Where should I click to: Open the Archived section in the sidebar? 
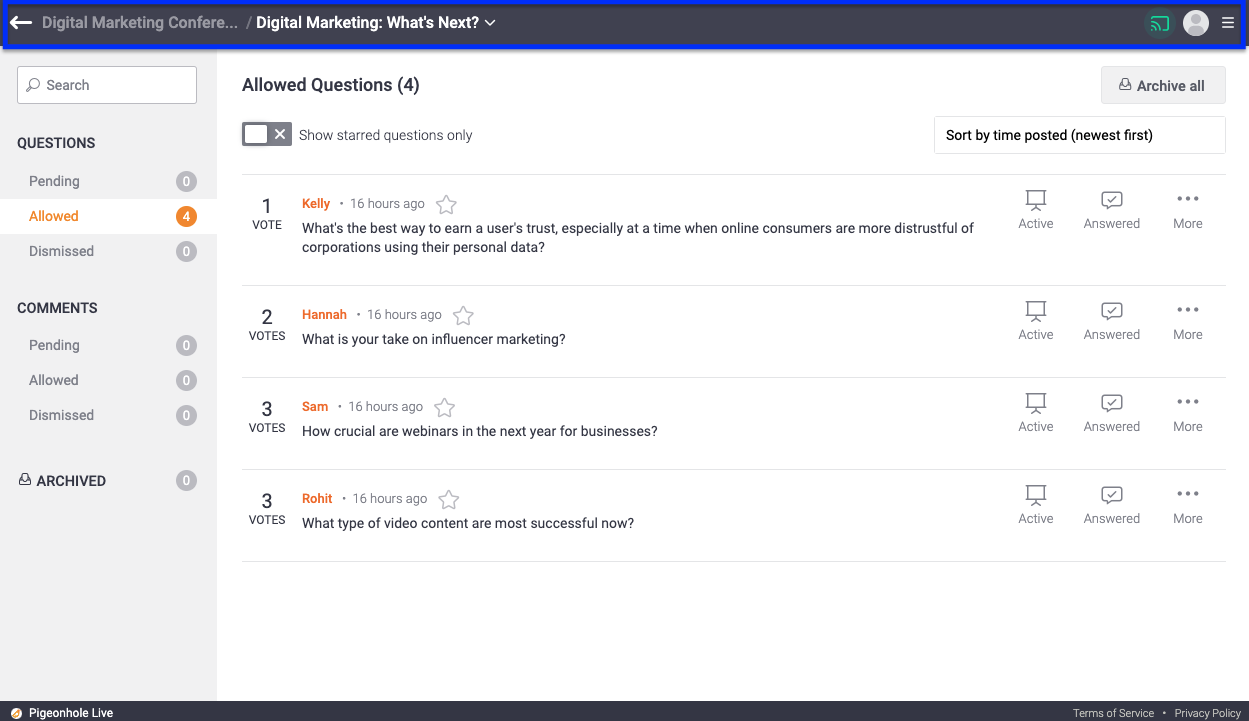(x=70, y=481)
